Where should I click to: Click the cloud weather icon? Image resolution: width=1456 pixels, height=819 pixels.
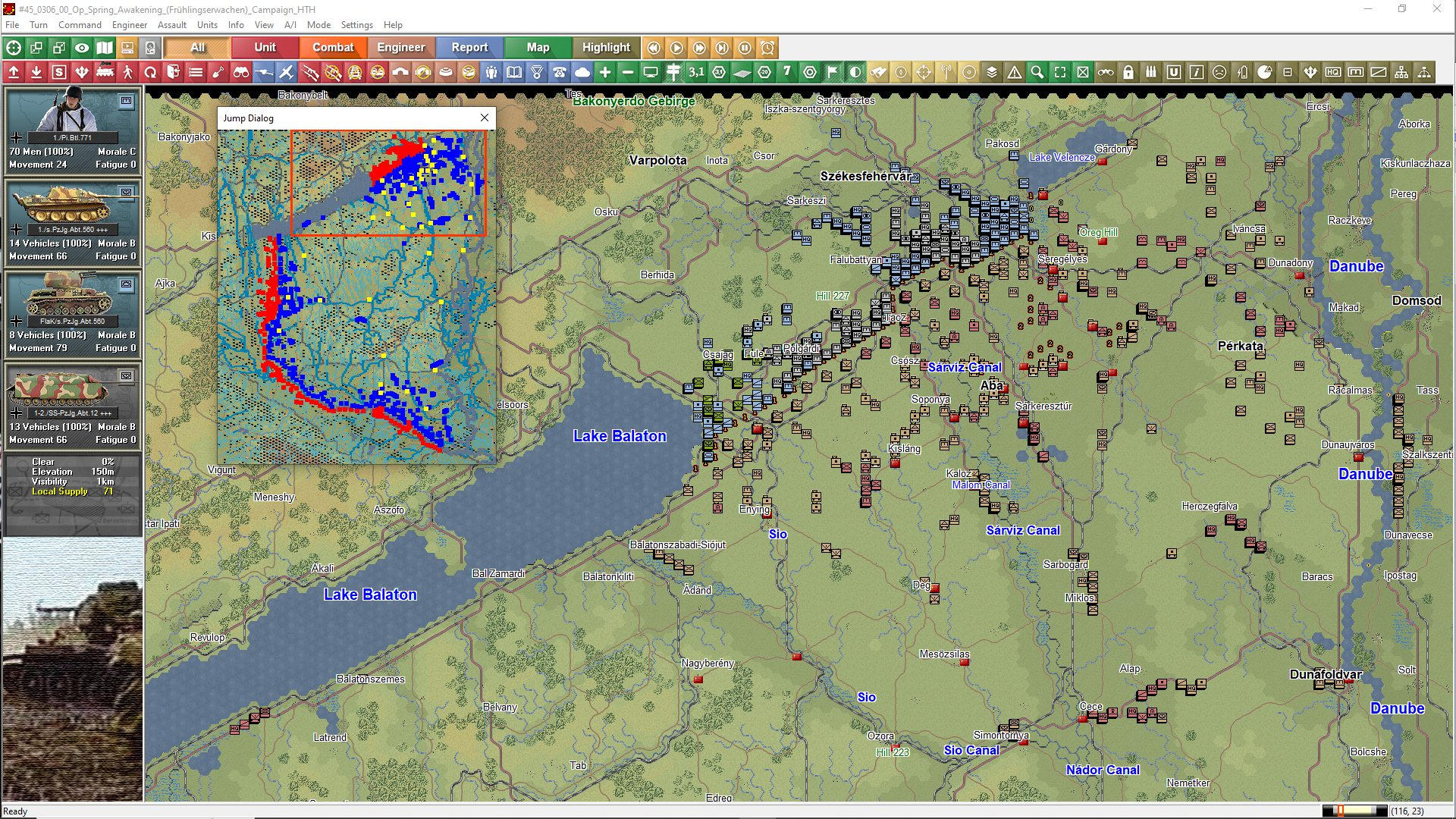click(x=582, y=73)
